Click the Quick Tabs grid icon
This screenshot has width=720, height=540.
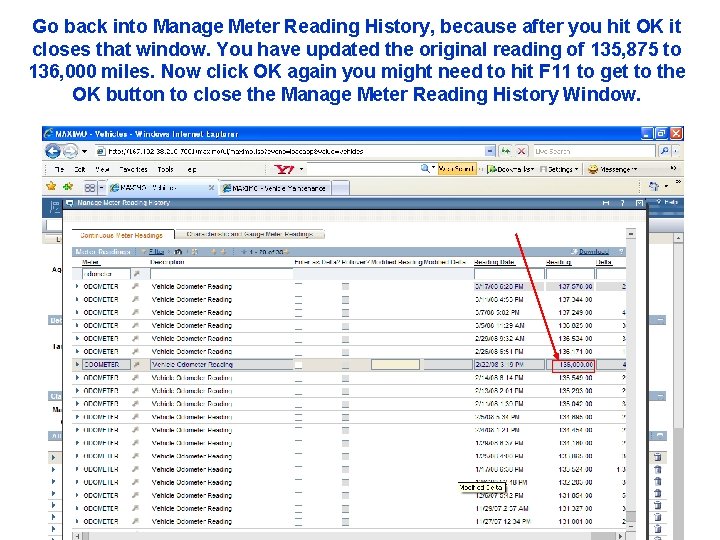(x=90, y=188)
